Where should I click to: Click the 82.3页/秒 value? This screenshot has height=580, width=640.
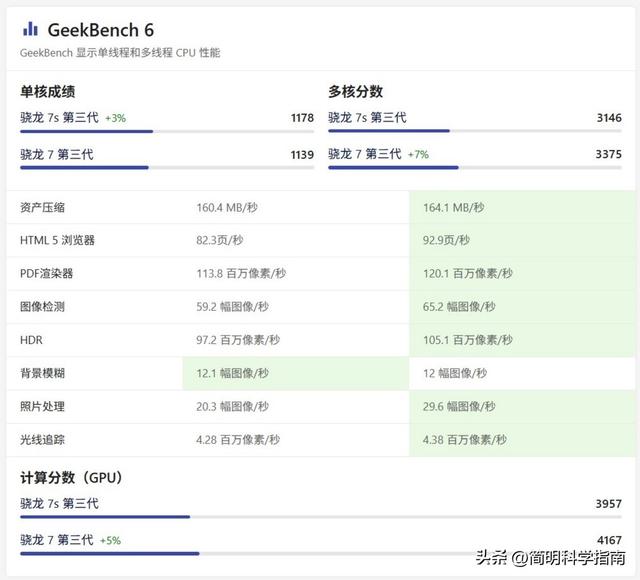pyautogui.click(x=220, y=240)
